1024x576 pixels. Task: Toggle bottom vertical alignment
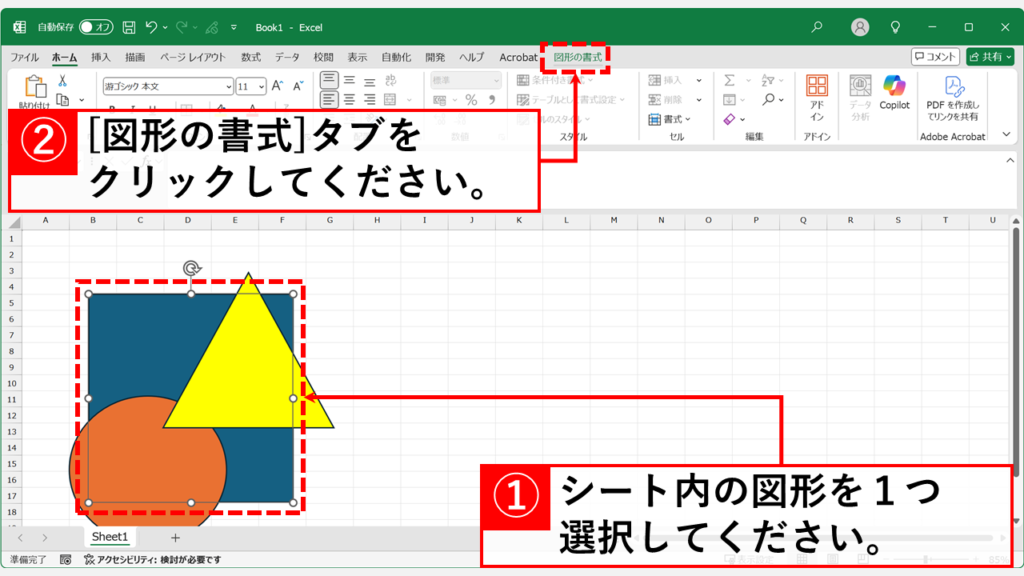click(x=370, y=80)
